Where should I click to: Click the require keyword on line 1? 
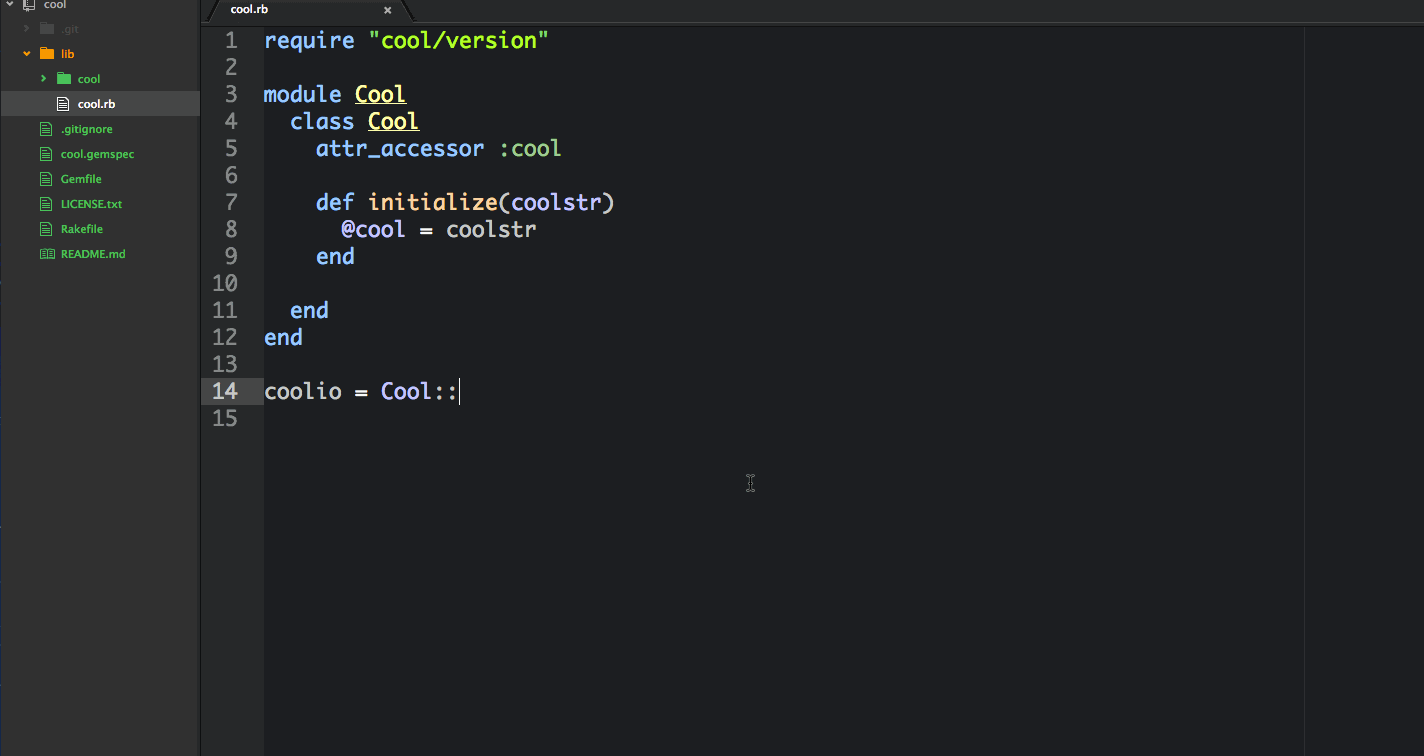(309, 41)
